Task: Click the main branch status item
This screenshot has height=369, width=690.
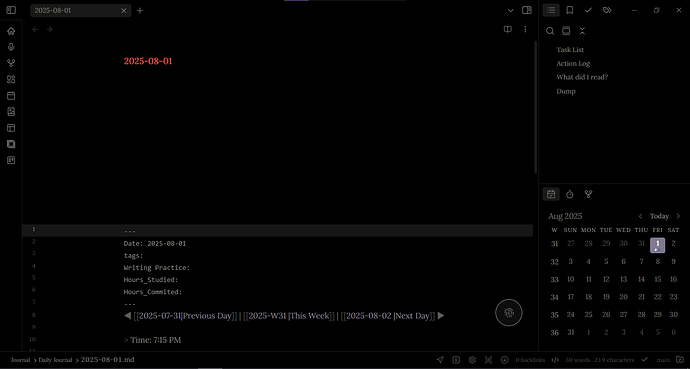Action: (x=663, y=360)
